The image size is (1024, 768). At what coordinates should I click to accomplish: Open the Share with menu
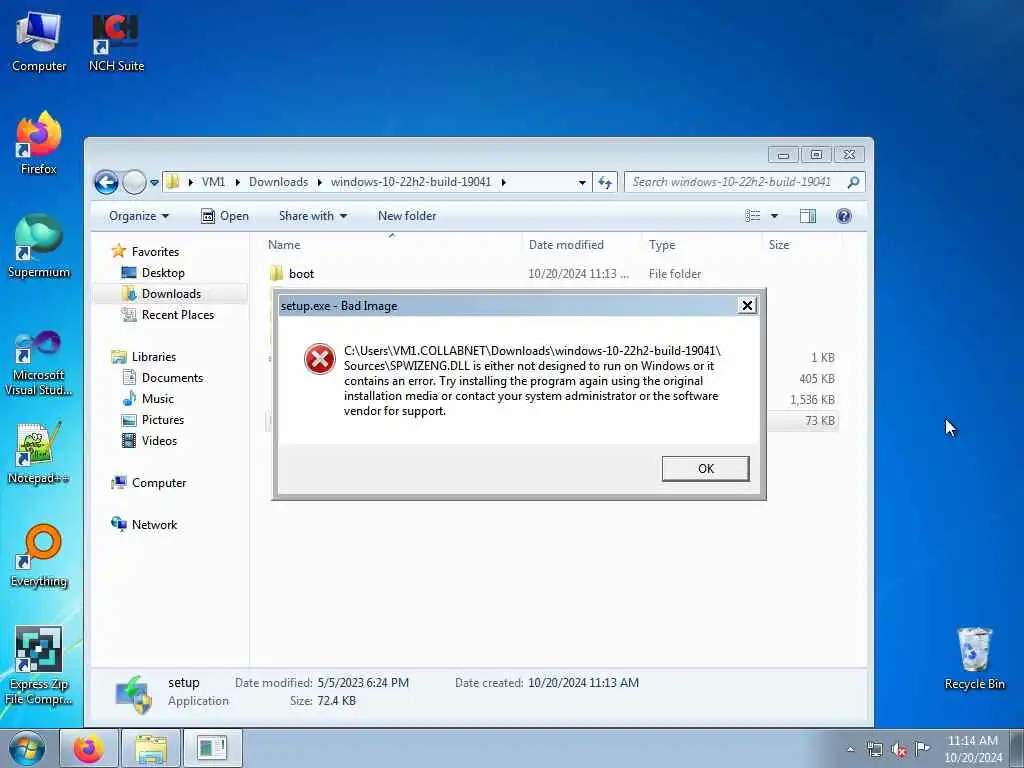pyautogui.click(x=313, y=216)
